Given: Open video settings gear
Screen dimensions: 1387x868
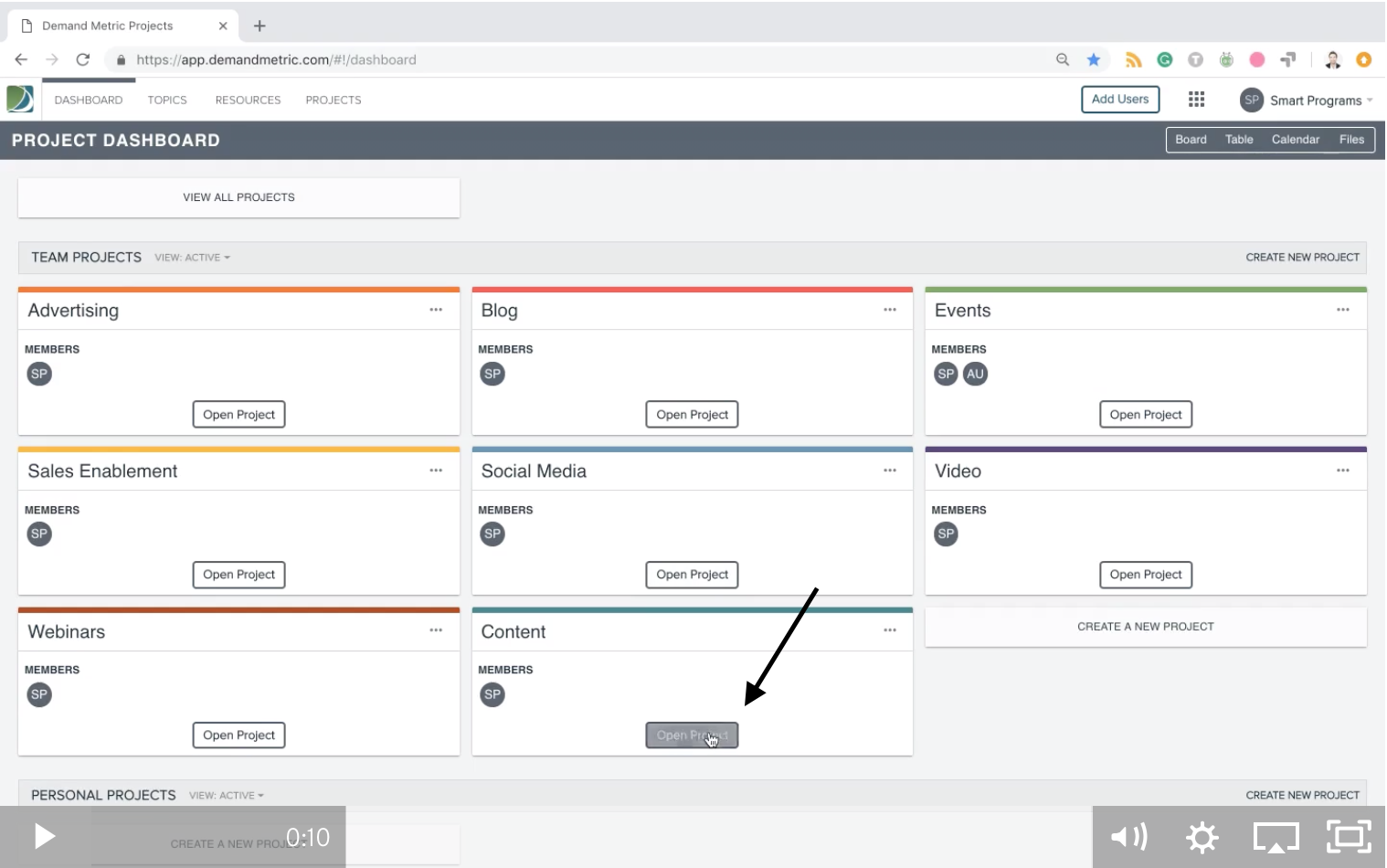Looking at the screenshot, I should click(1202, 837).
